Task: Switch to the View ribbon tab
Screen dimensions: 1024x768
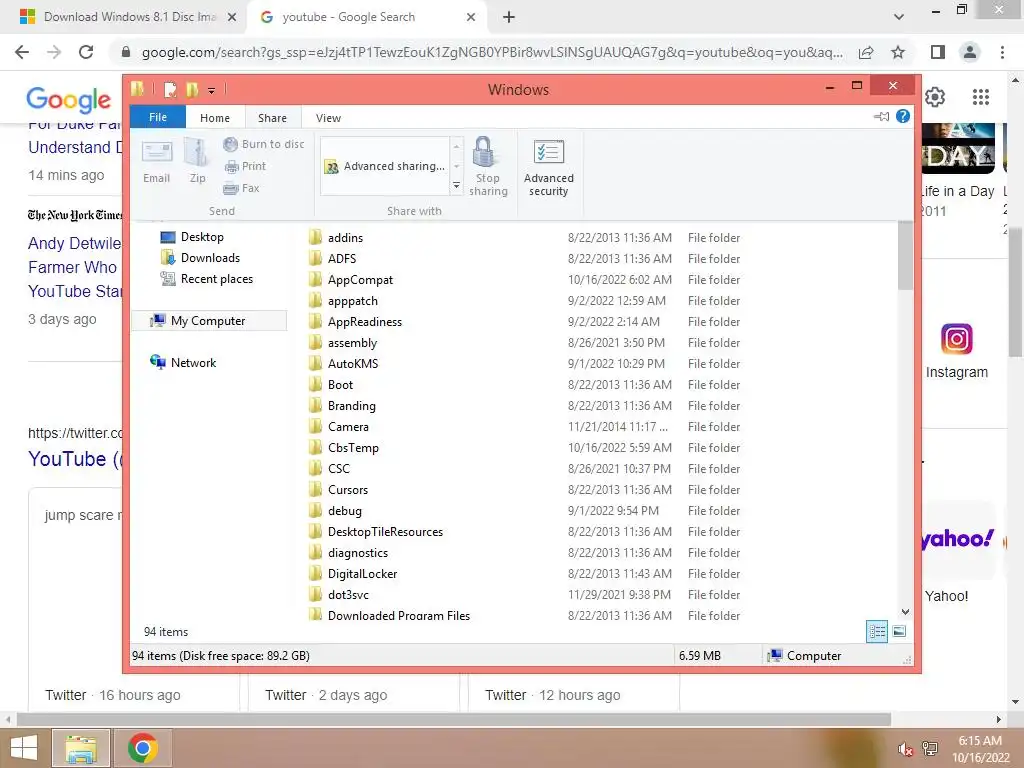Action: coord(328,118)
